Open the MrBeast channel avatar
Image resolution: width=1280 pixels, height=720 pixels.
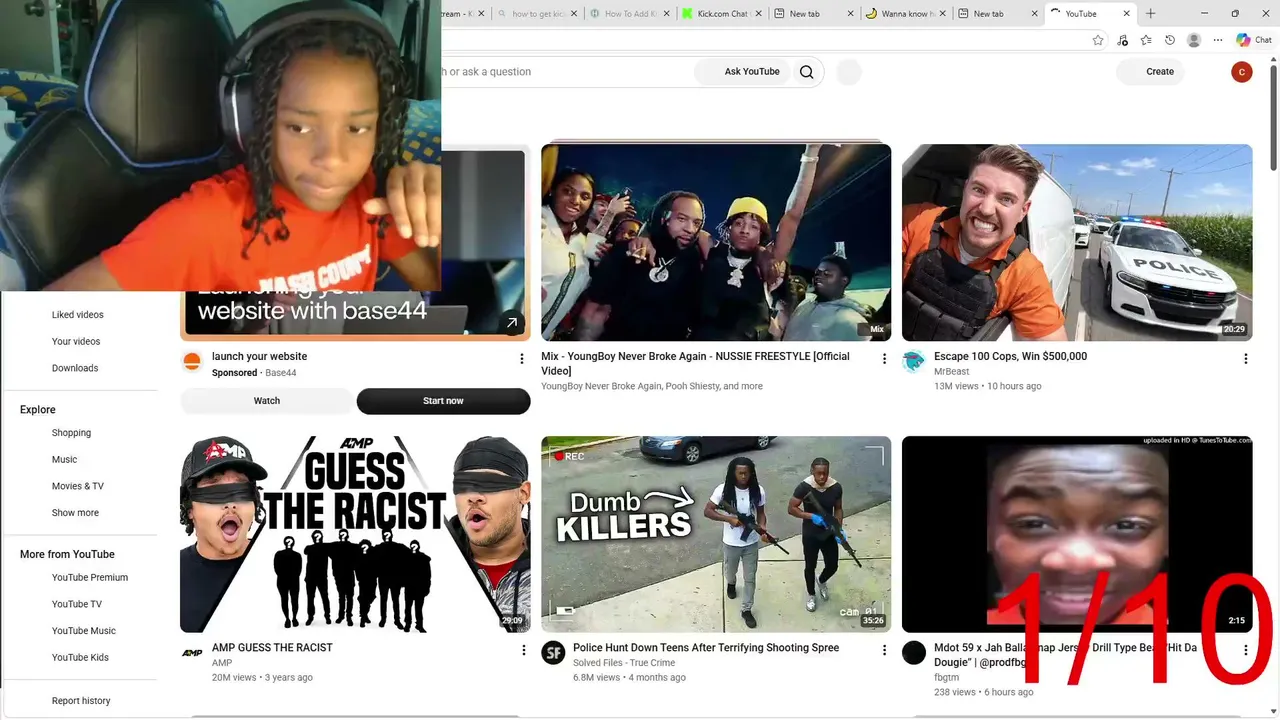click(913, 362)
